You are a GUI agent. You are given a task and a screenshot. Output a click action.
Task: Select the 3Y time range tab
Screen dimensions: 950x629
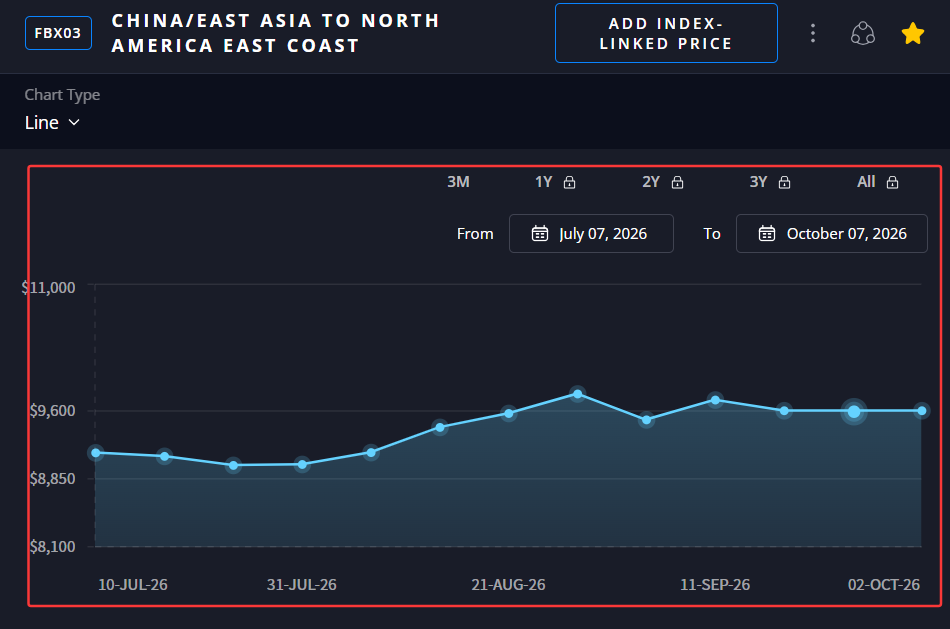(x=759, y=182)
